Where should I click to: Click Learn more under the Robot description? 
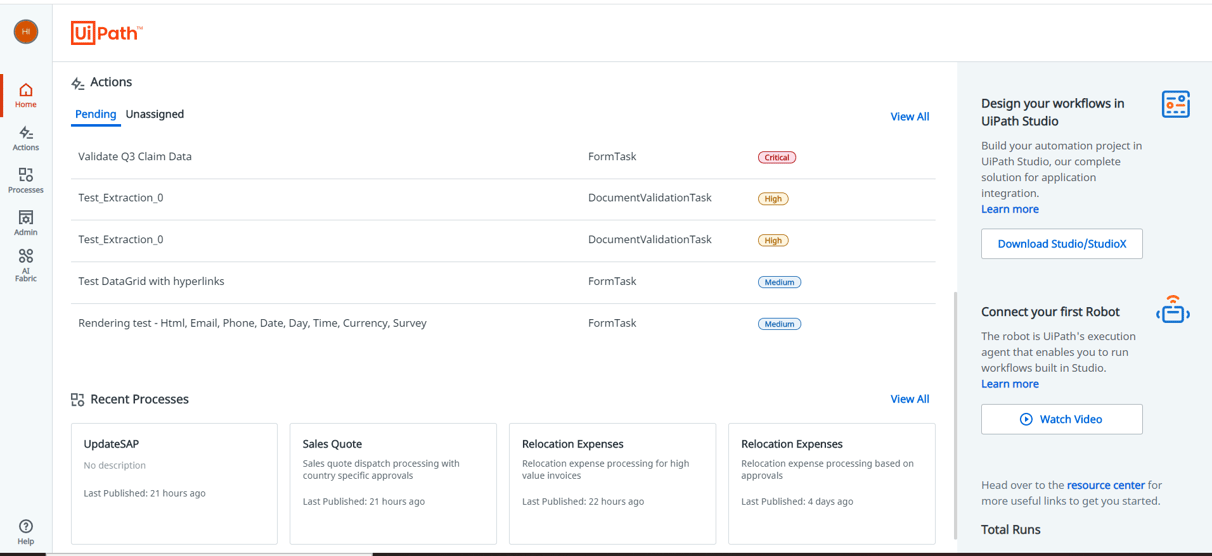(1010, 384)
